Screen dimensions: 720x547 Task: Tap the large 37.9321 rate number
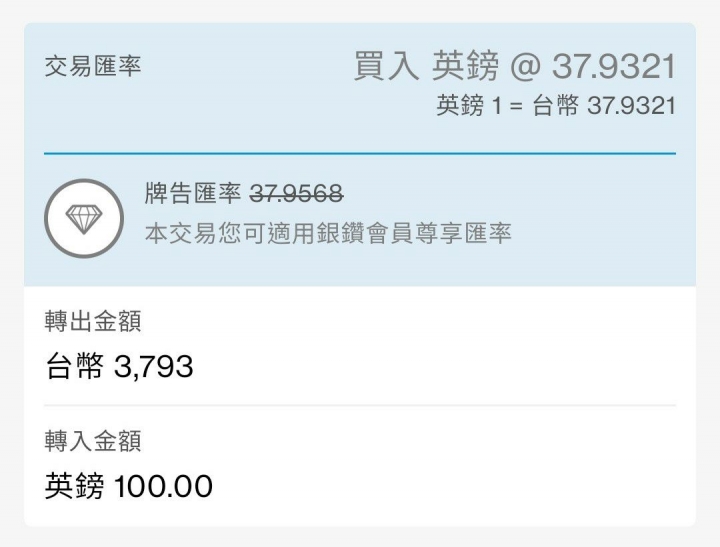click(x=614, y=66)
